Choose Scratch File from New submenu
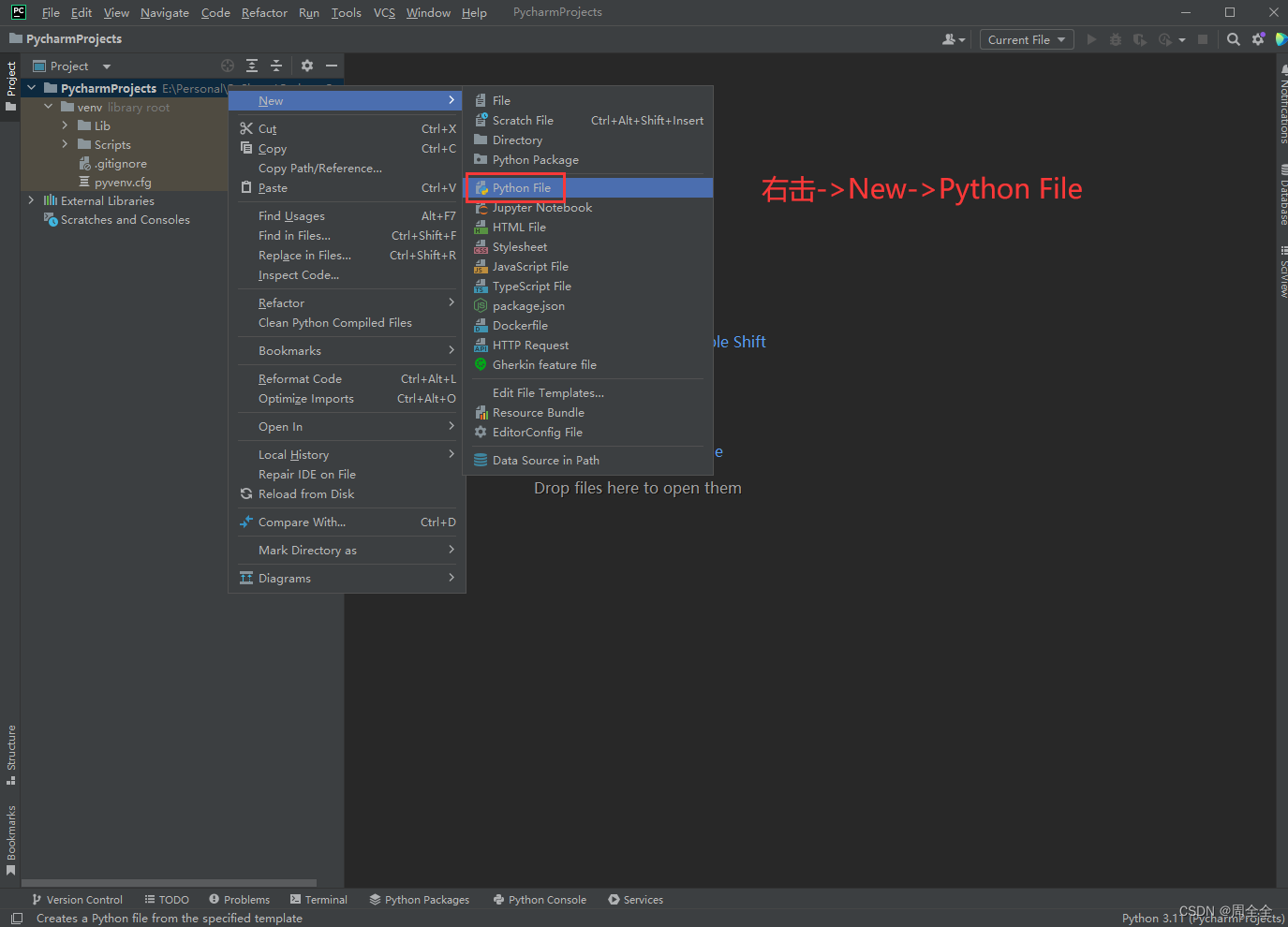1288x927 pixels. [x=589, y=121]
